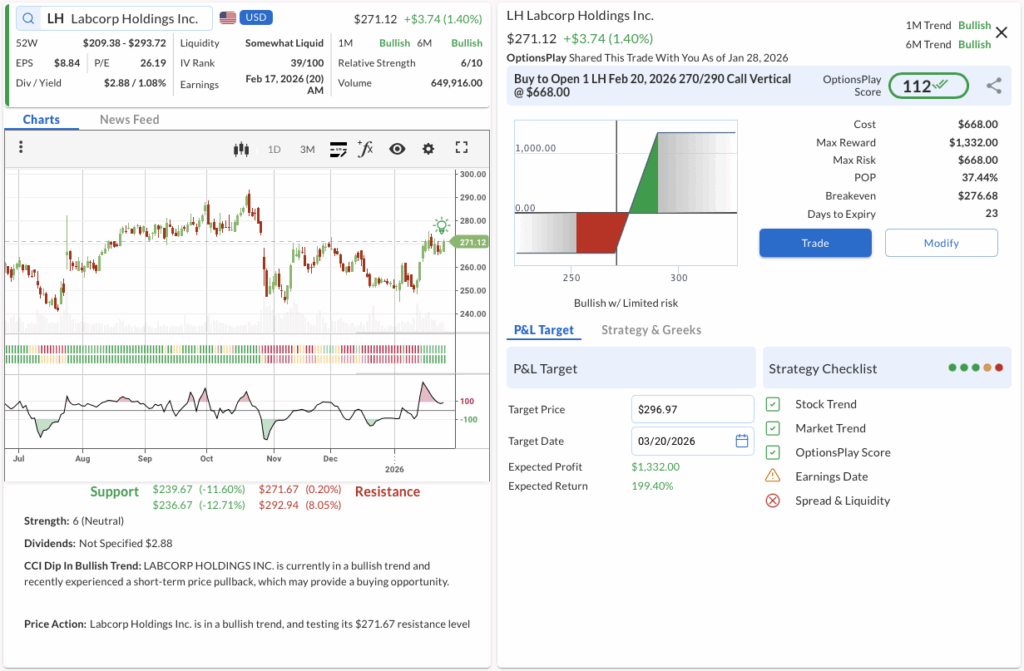This screenshot has width=1024, height=671.
Task: Select the candlestick chart type icon
Action: pos(240,149)
